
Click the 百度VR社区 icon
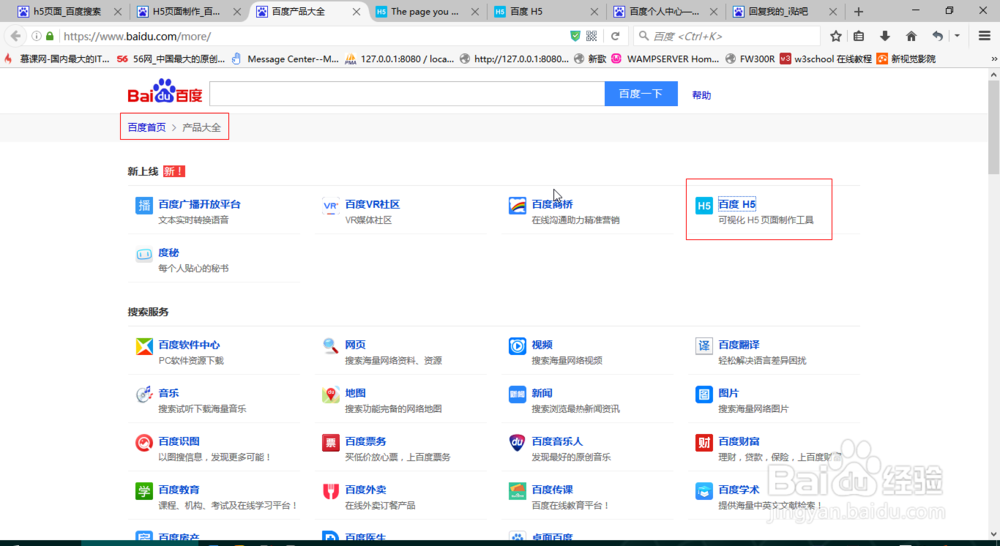[x=330, y=205]
